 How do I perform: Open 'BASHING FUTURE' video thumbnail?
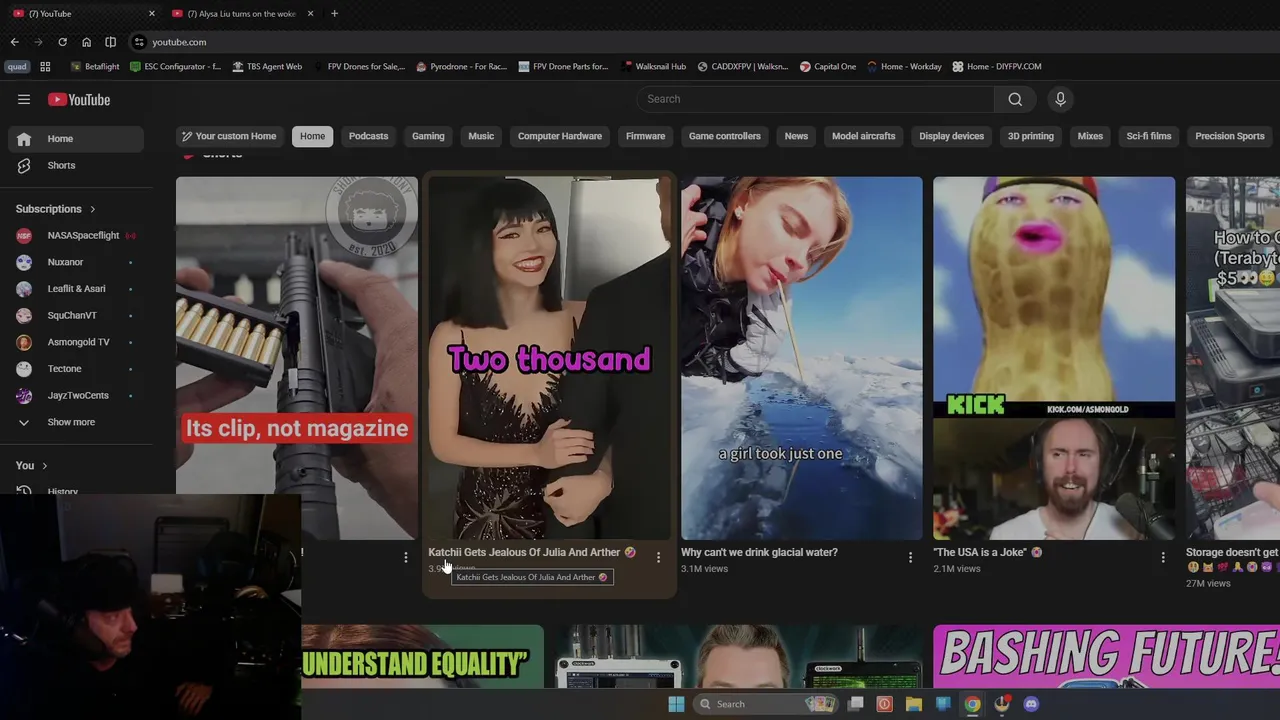(1106, 657)
